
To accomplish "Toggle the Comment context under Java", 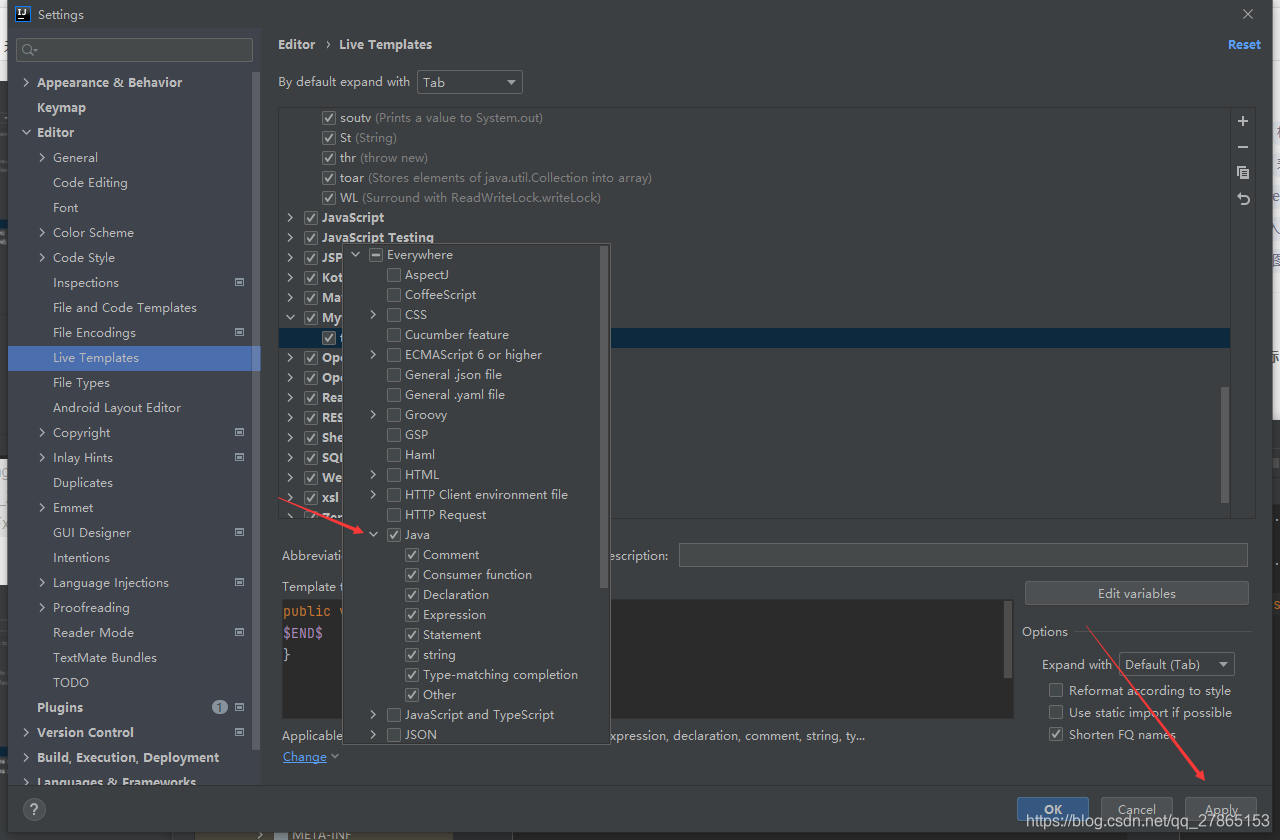I will [x=412, y=555].
